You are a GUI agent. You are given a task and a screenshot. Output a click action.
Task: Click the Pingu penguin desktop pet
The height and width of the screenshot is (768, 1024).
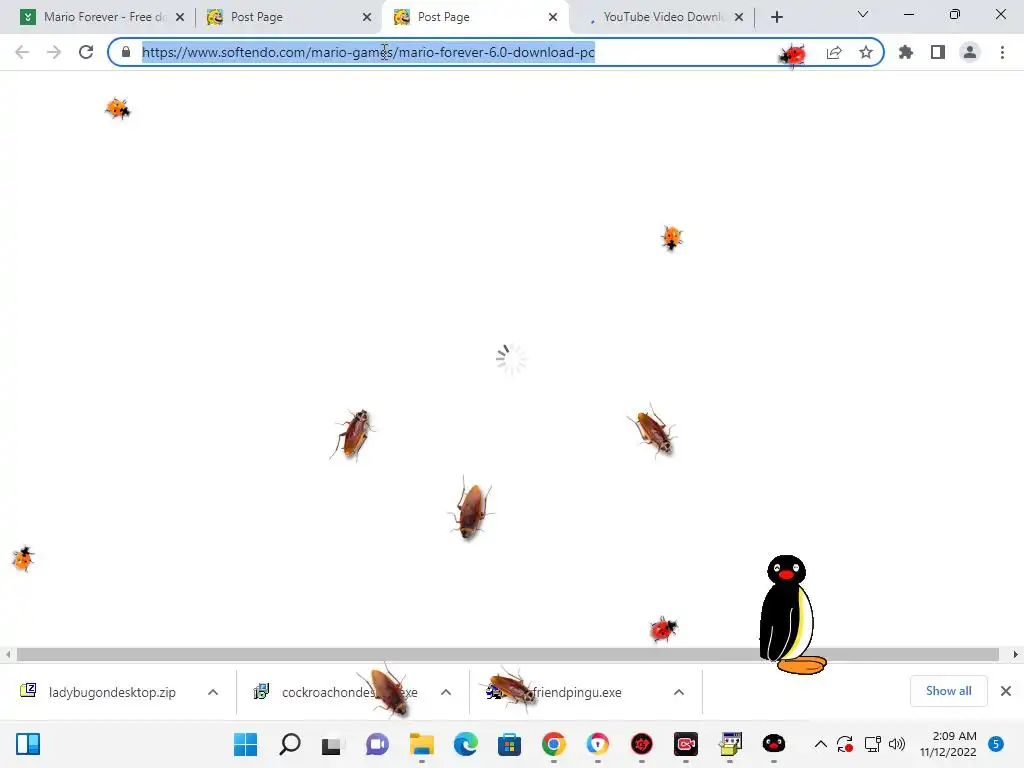click(791, 615)
